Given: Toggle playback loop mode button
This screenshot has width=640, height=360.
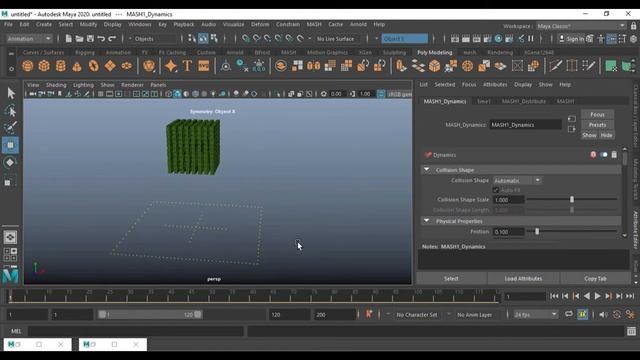Looking at the screenshot, I should [569, 314].
